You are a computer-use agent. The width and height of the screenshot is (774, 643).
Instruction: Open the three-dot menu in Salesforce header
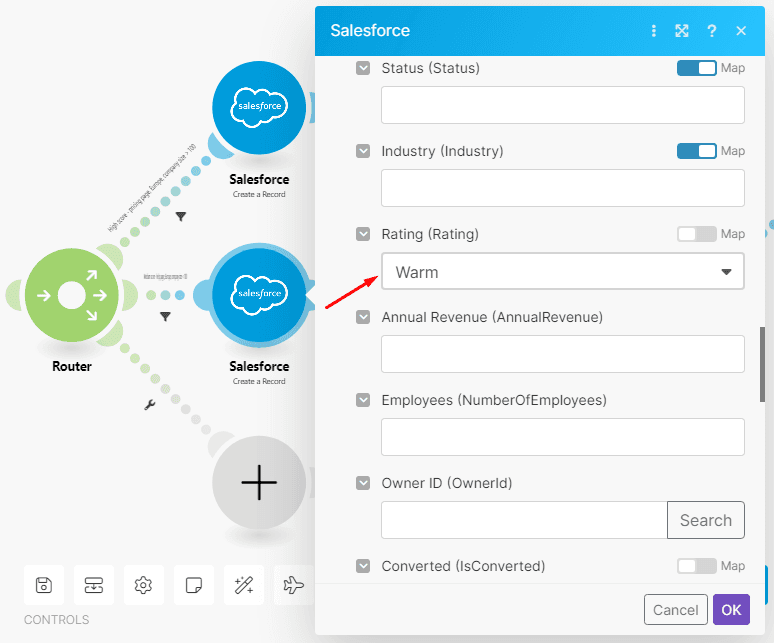coord(654,31)
